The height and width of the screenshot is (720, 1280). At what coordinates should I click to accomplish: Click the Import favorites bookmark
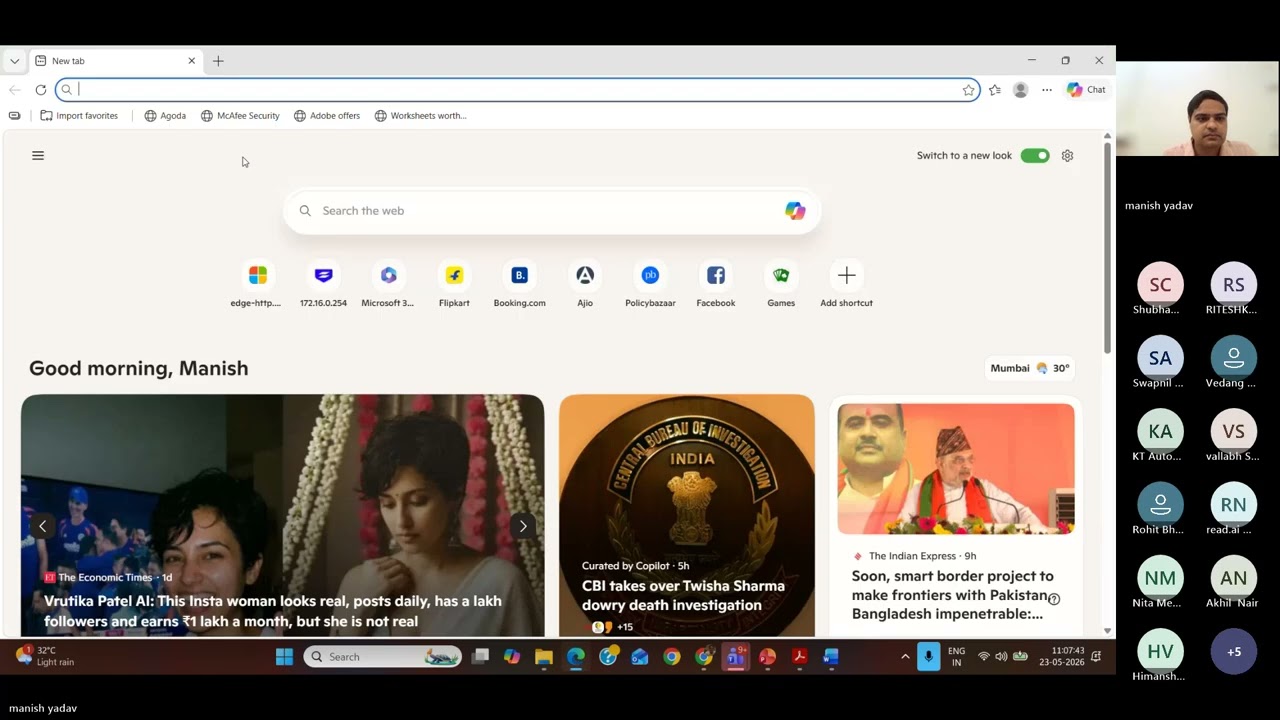pyautogui.click(x=79, y=116)
